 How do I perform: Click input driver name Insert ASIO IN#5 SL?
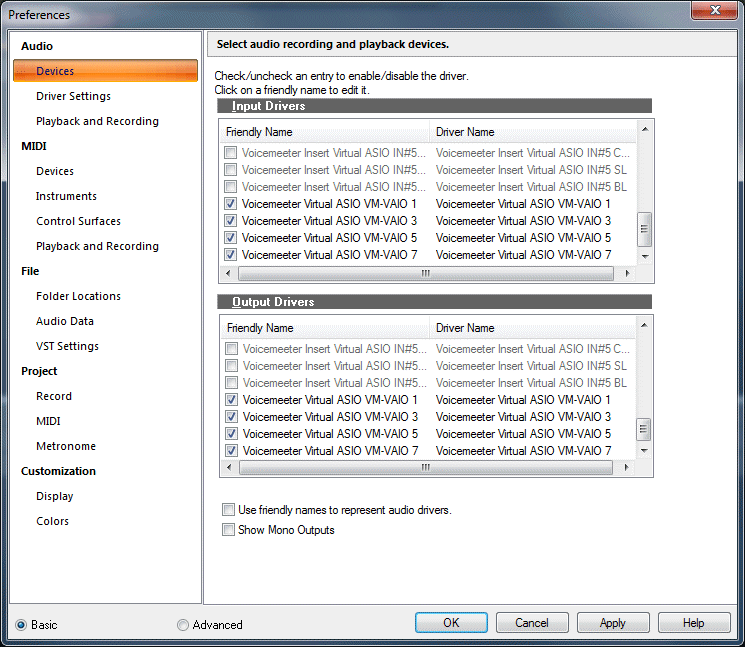click(531, 170)
